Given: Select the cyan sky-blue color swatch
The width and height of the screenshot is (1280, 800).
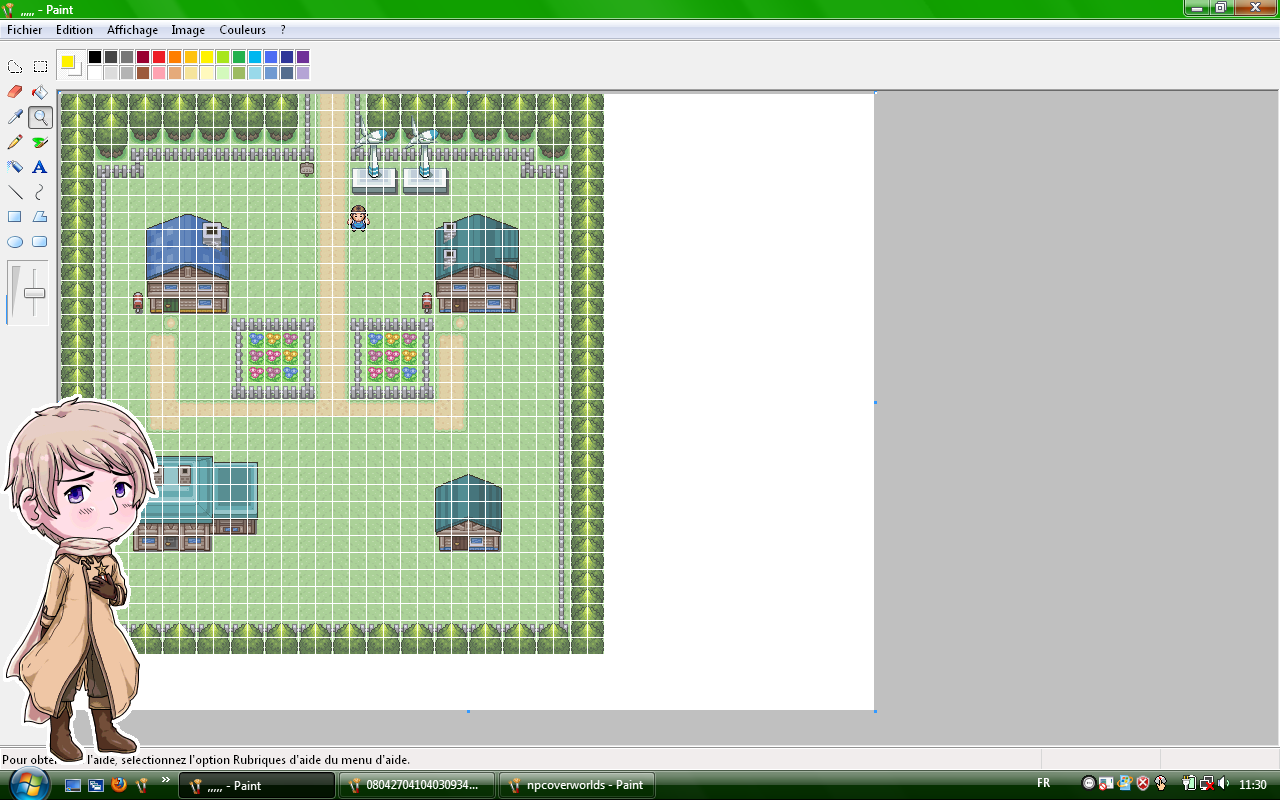Looking at the screenshot, I should click(x=255, y=57).
